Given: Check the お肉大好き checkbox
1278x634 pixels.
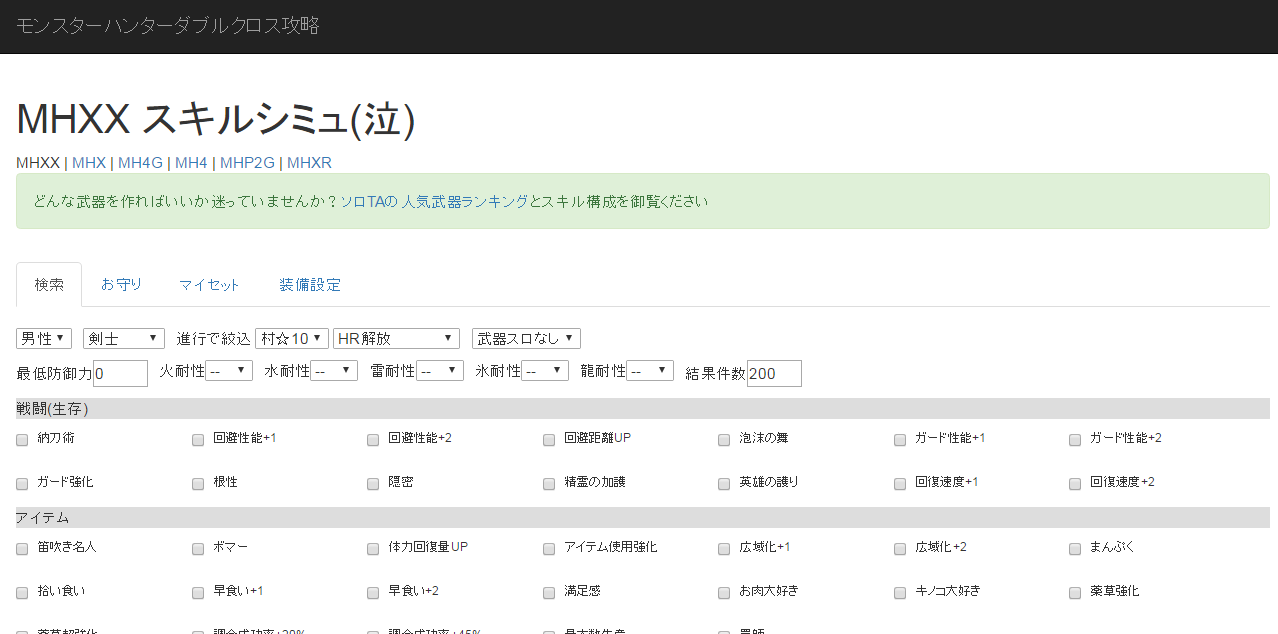Looking at the screenshot, I should (x=724, y=593).
